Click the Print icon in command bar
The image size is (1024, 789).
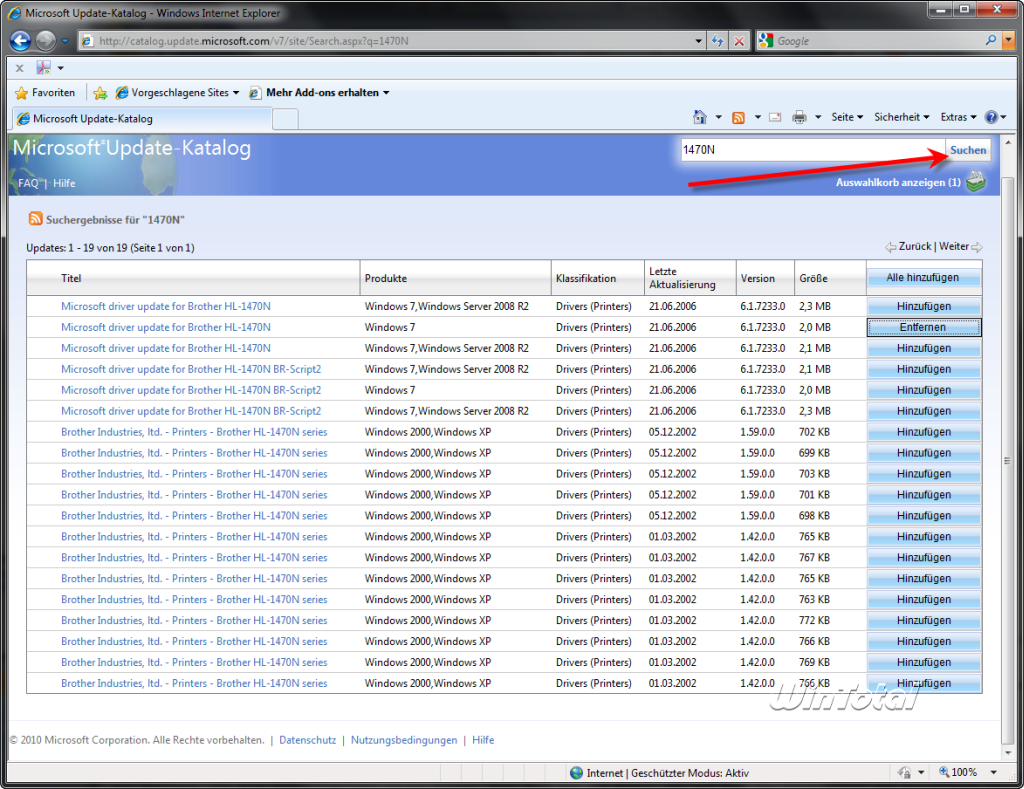point(799,118)
